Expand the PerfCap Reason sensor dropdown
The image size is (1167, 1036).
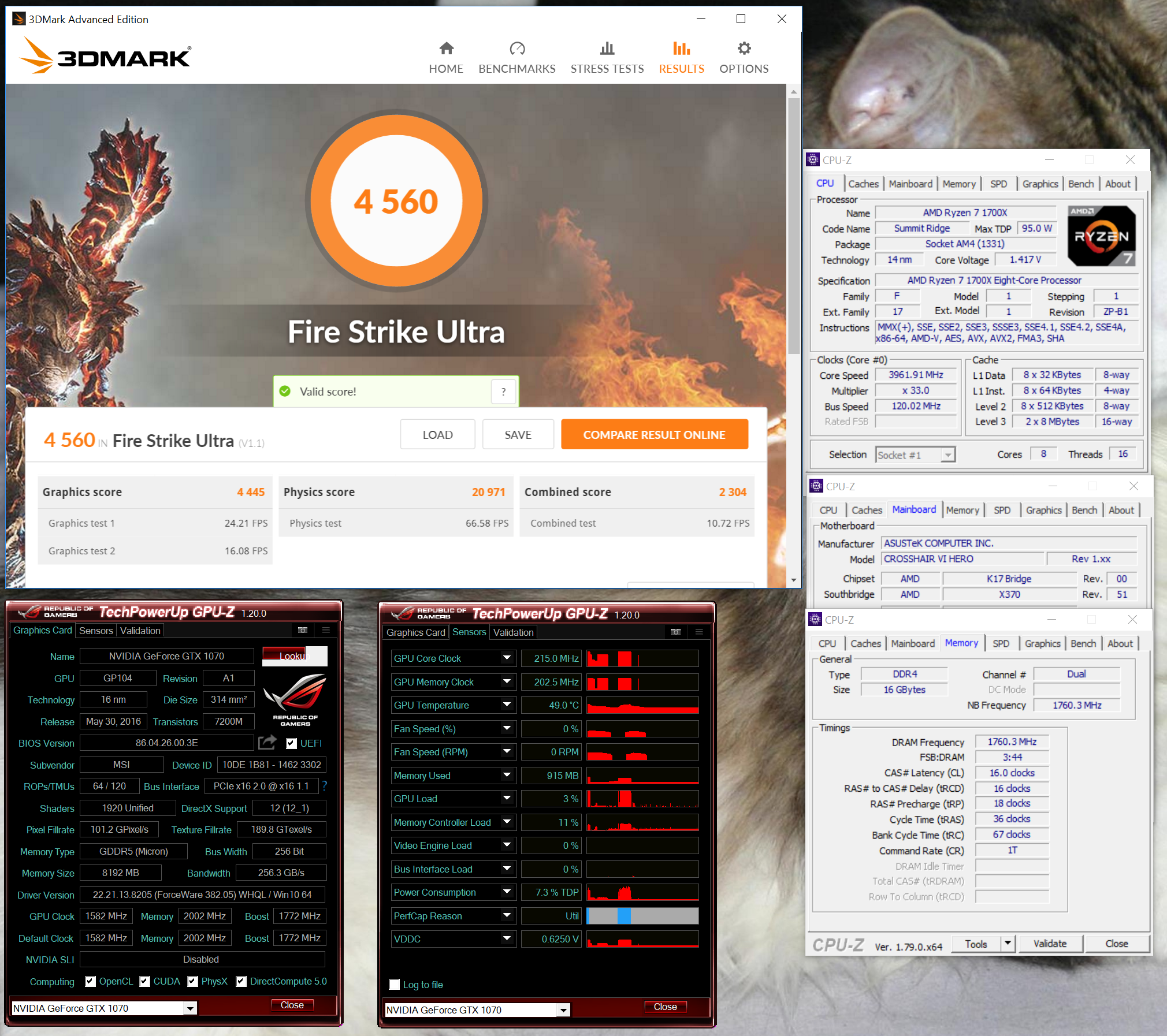click(x=507, y=916)
